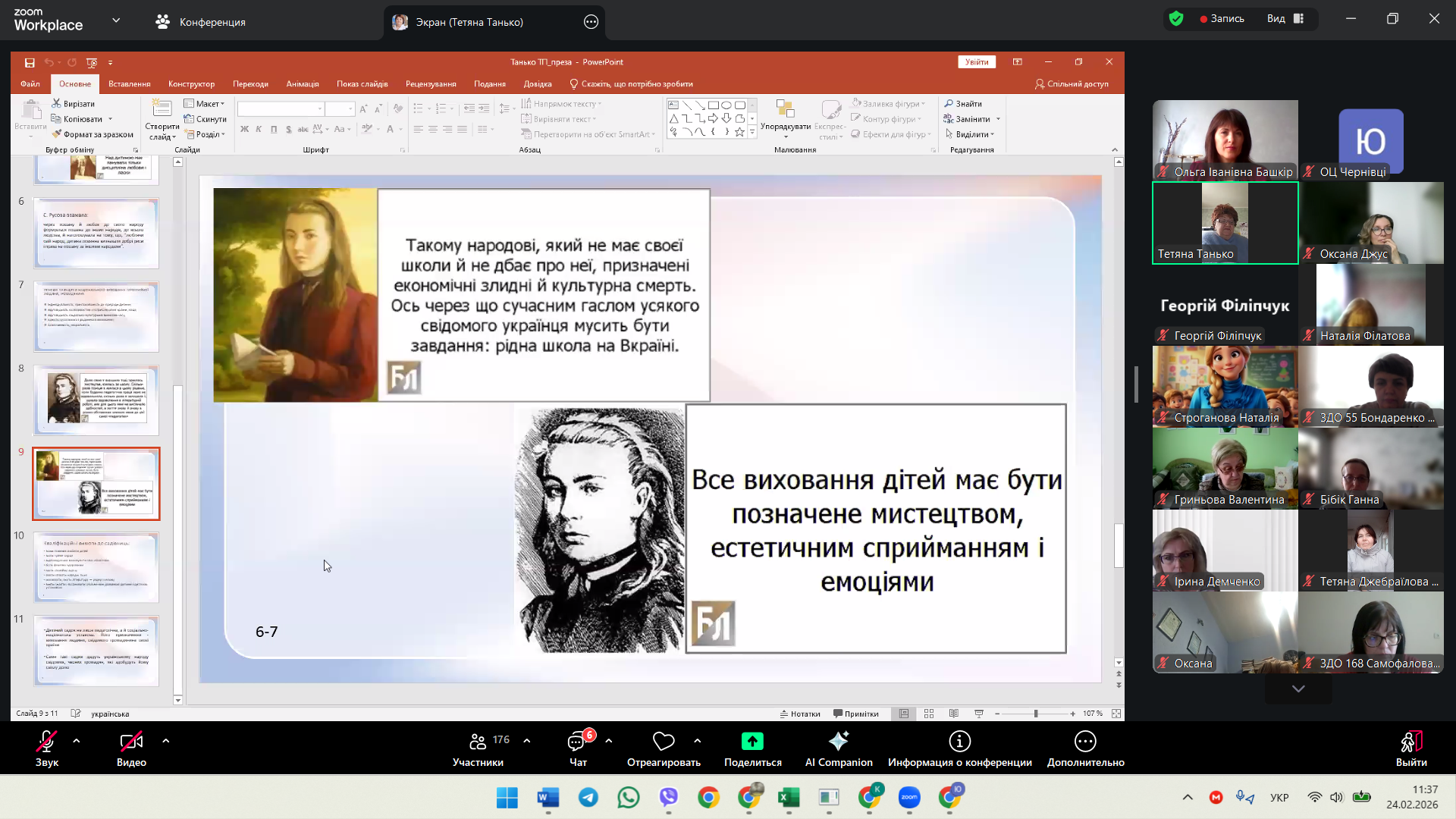Switch to Slide Sorter view in status bar
The image size is (1456, 819).
coord(929,714)
